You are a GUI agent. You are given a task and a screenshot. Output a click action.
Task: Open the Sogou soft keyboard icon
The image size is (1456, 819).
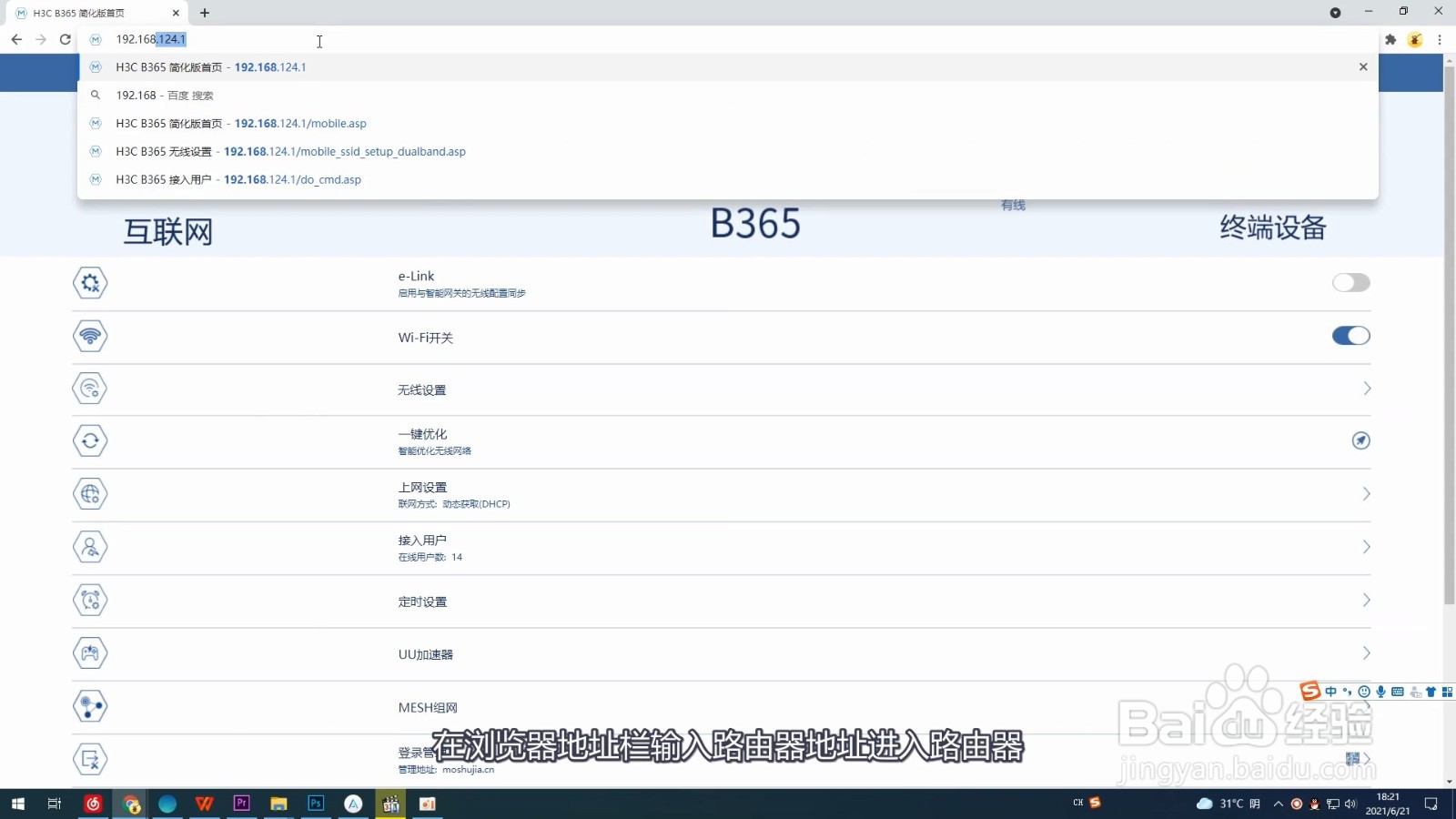pyautogui.click(x=1398, y=692)
